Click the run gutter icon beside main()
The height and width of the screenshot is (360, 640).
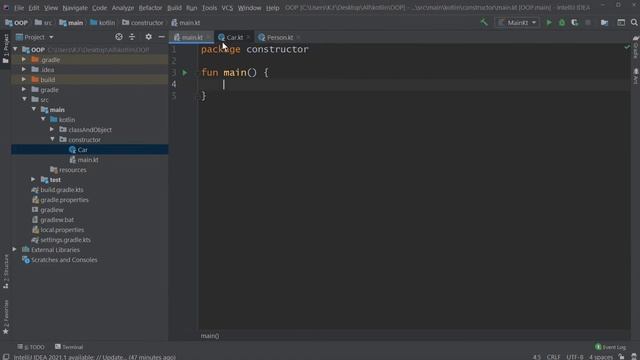(184, 73)
